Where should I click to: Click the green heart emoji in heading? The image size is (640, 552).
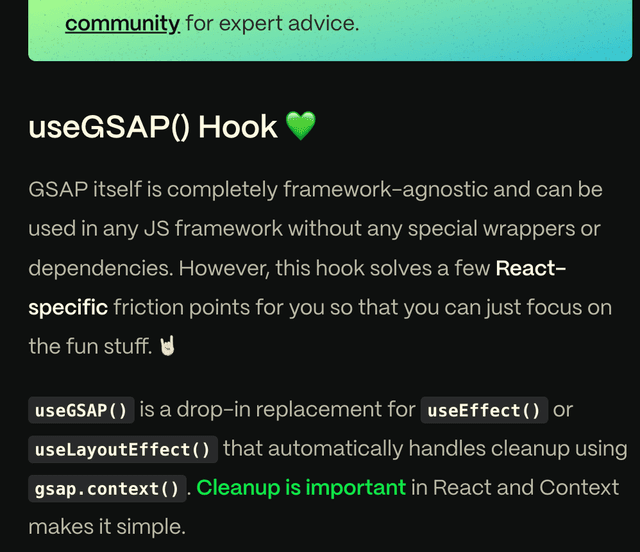click(x=300, y=126)
